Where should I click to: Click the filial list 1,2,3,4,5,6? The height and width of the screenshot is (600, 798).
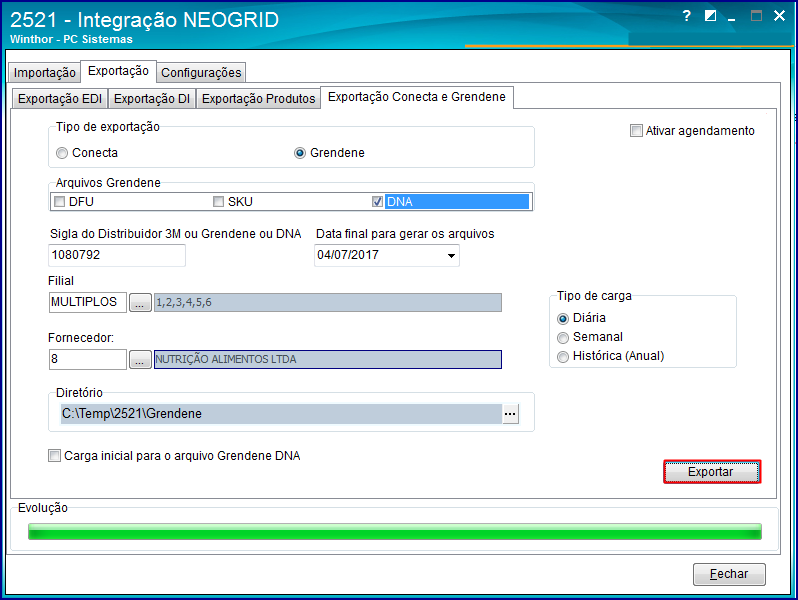tap(328, 302)
